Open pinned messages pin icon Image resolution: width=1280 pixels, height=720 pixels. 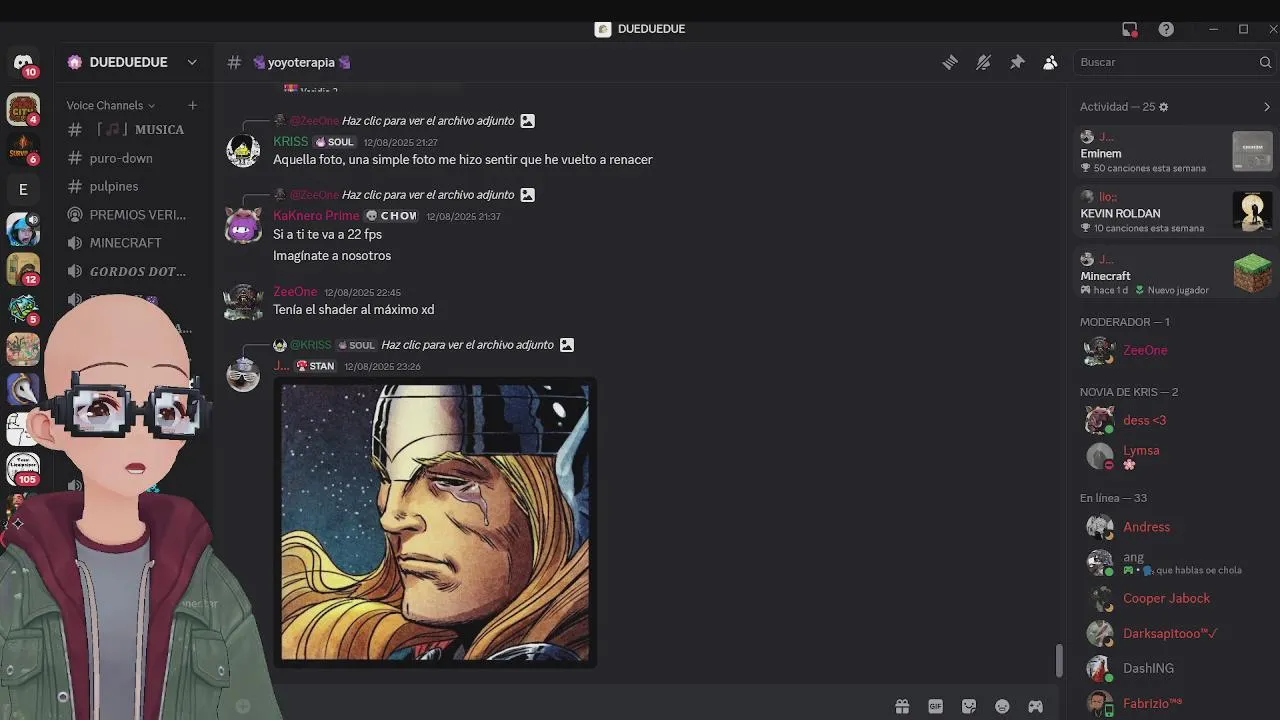(1017, 62)
